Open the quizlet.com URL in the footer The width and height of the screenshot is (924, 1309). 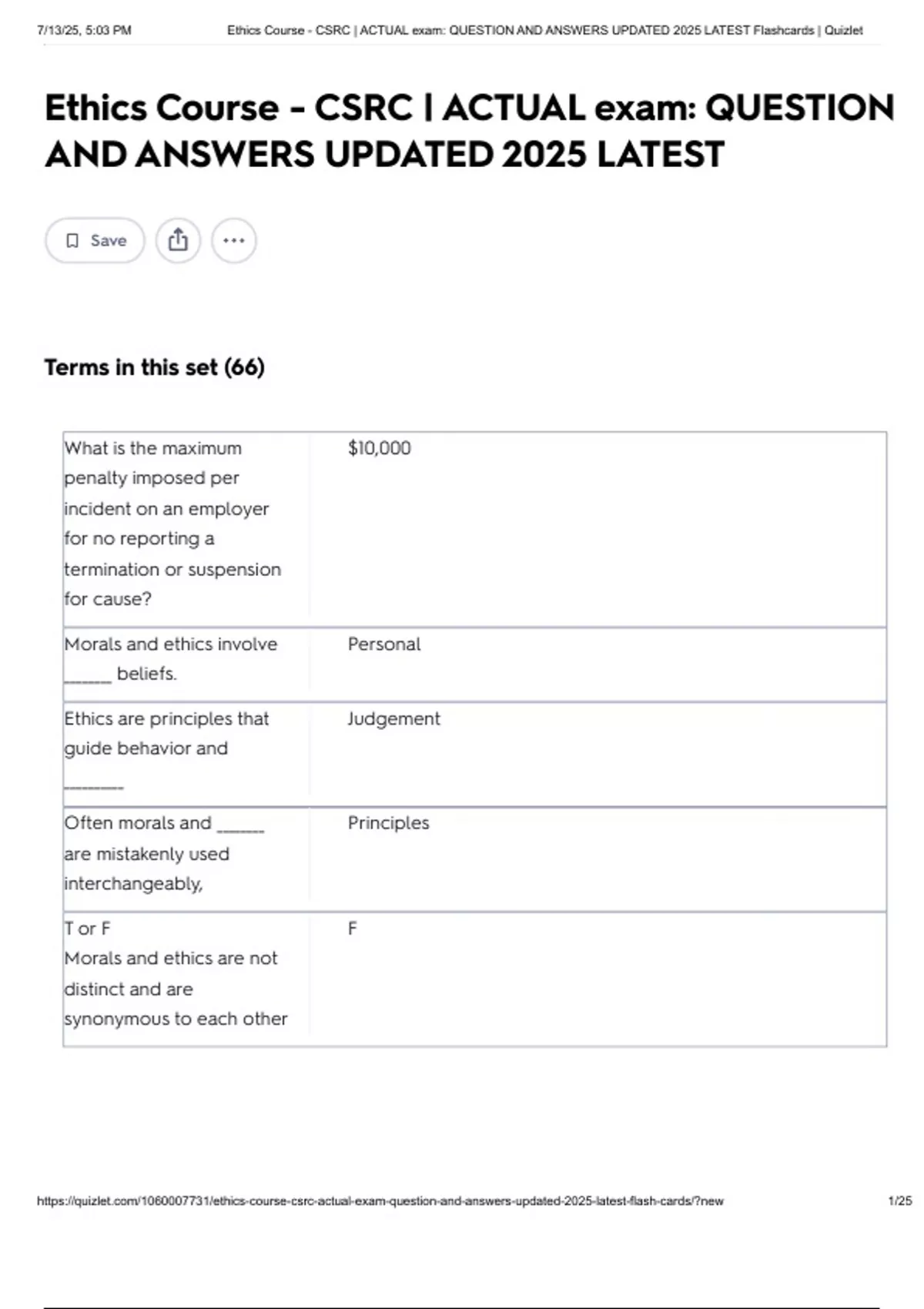[x=380, y=1201]
